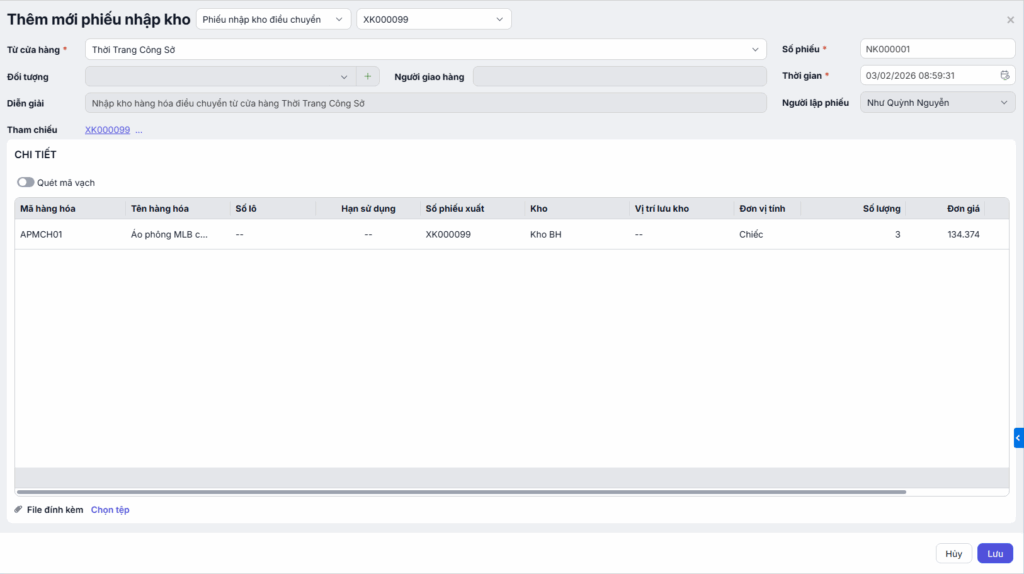Click the horizontal scrollbar under the table
The image size is (1024, 574).
[x=461, y=492]
